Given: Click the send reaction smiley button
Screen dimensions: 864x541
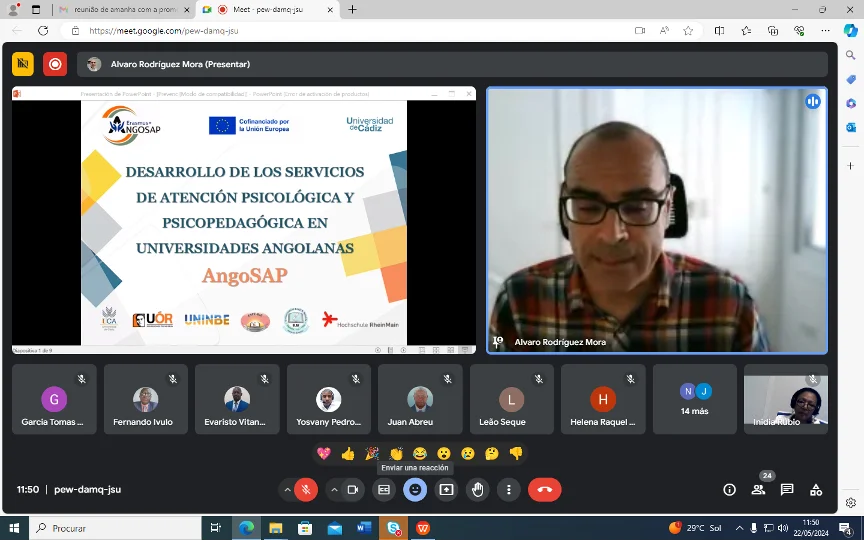Looking at the screenshot, I should coord(414,490).
